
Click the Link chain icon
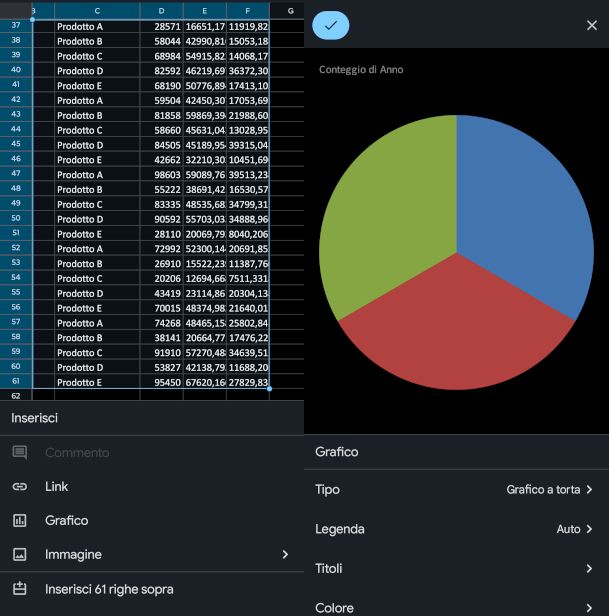click(x=20, y=486)
